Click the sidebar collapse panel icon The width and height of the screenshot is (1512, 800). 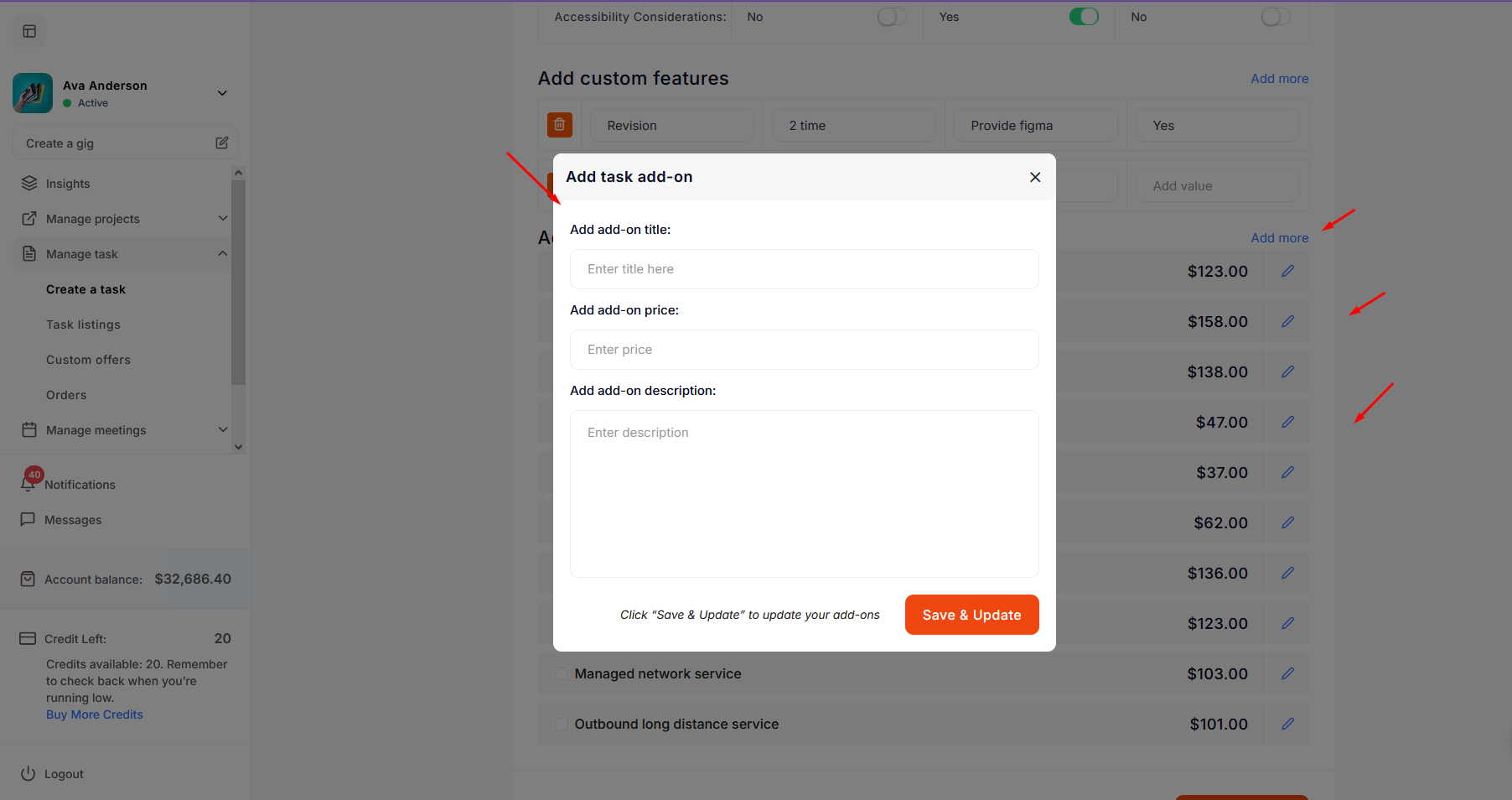(29, 32)
